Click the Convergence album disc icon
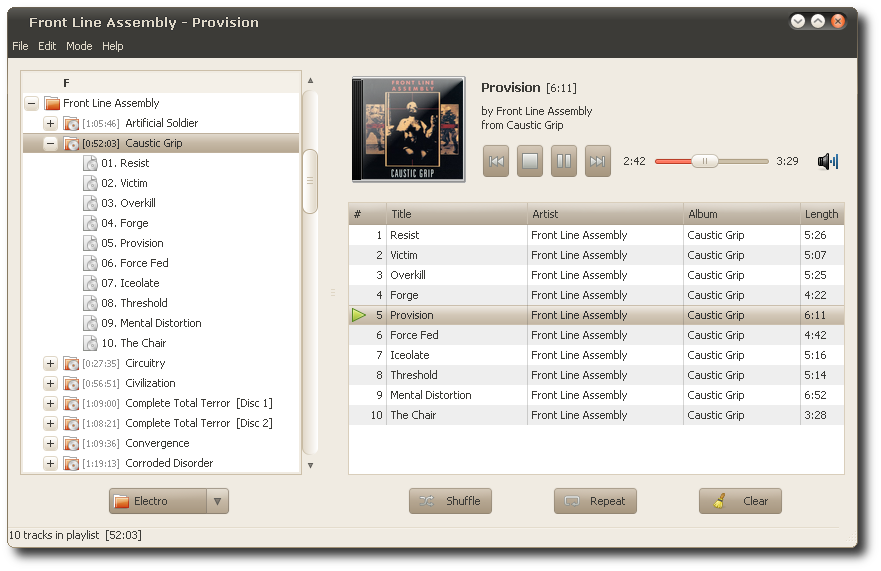881x571 pixels. tap(71, 443)
